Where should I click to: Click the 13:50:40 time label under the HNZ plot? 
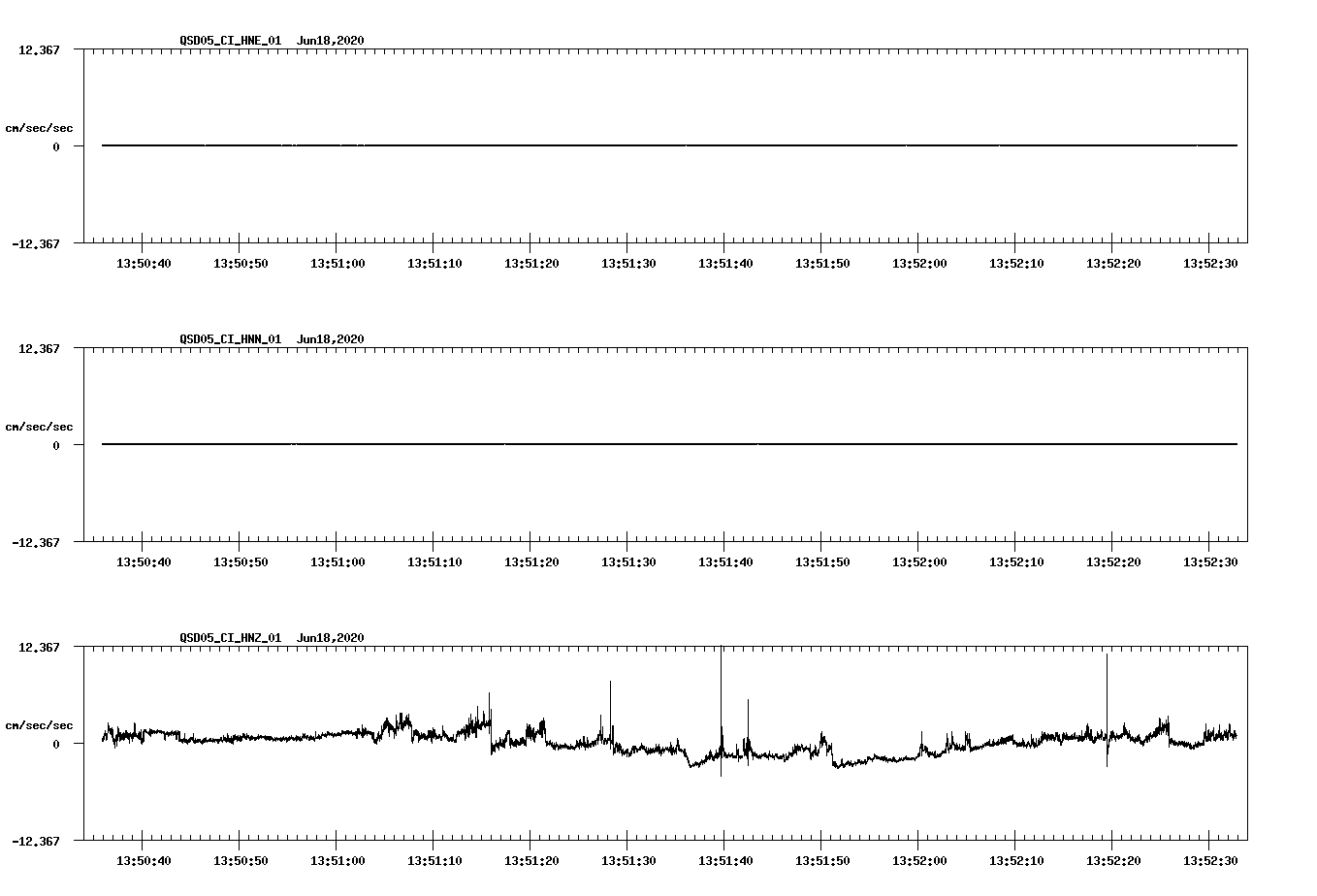tap(144, 861)
